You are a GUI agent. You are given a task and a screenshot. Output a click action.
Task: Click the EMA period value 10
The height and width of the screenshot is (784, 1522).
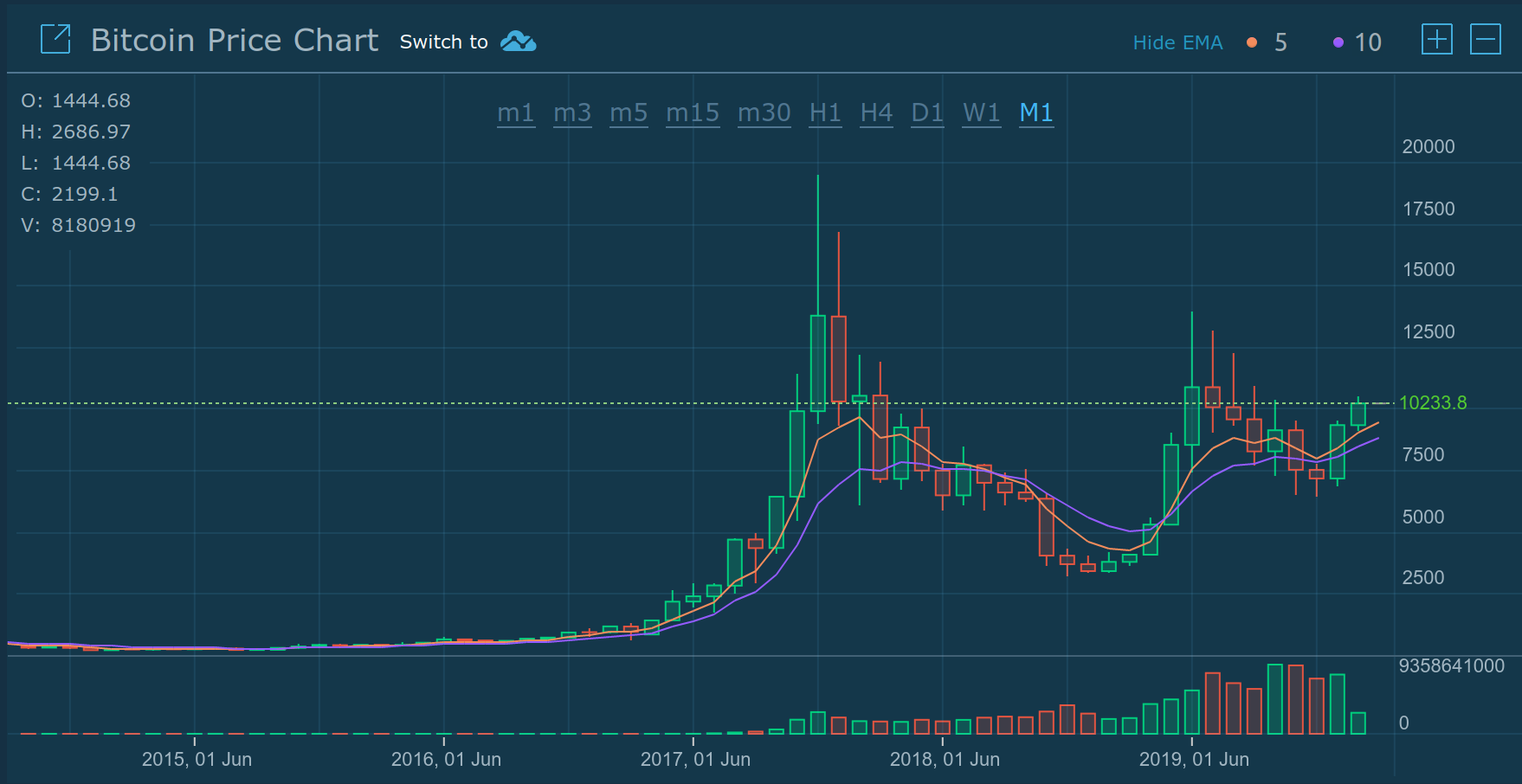(x=1368, y=42)
